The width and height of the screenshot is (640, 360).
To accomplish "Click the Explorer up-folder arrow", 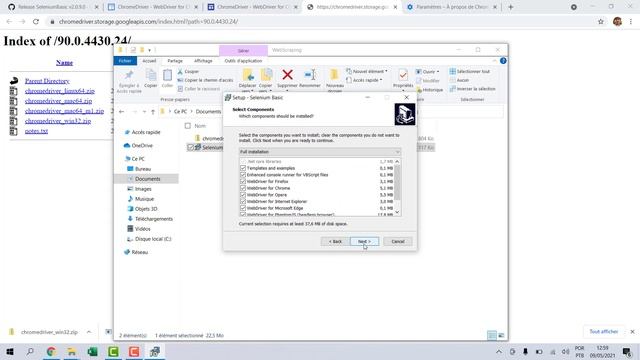I will point(153,111).
